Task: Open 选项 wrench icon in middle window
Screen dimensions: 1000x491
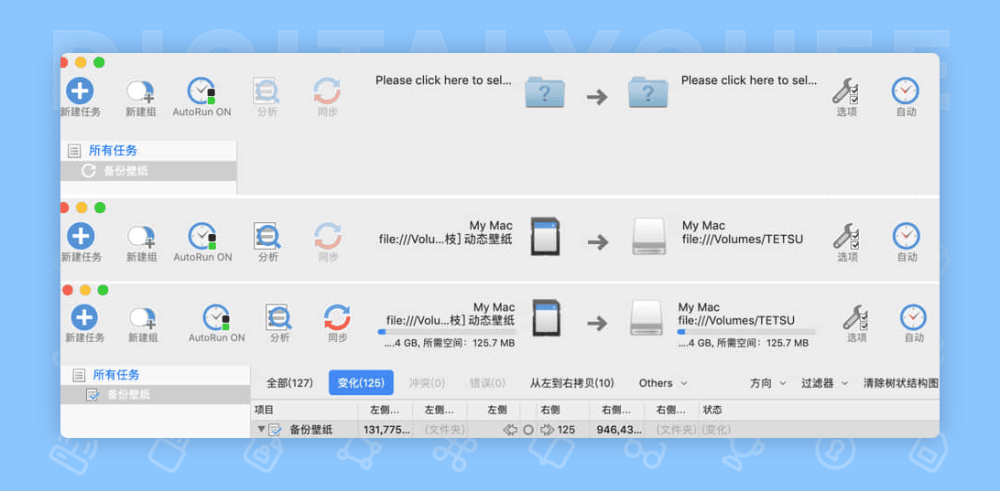Action: (847, 236)
